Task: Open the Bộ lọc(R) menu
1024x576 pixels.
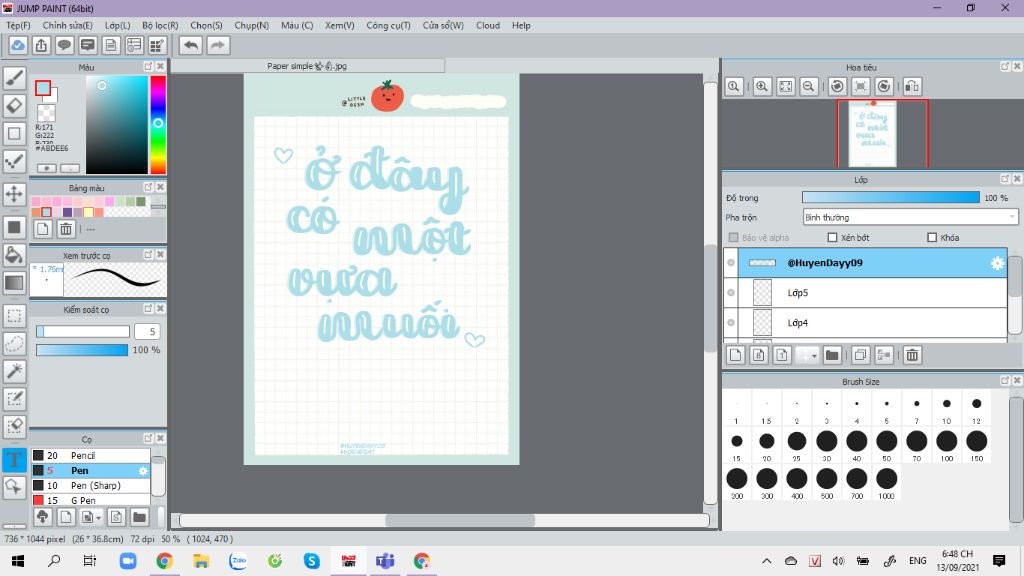Action: (x=160, y=25)
